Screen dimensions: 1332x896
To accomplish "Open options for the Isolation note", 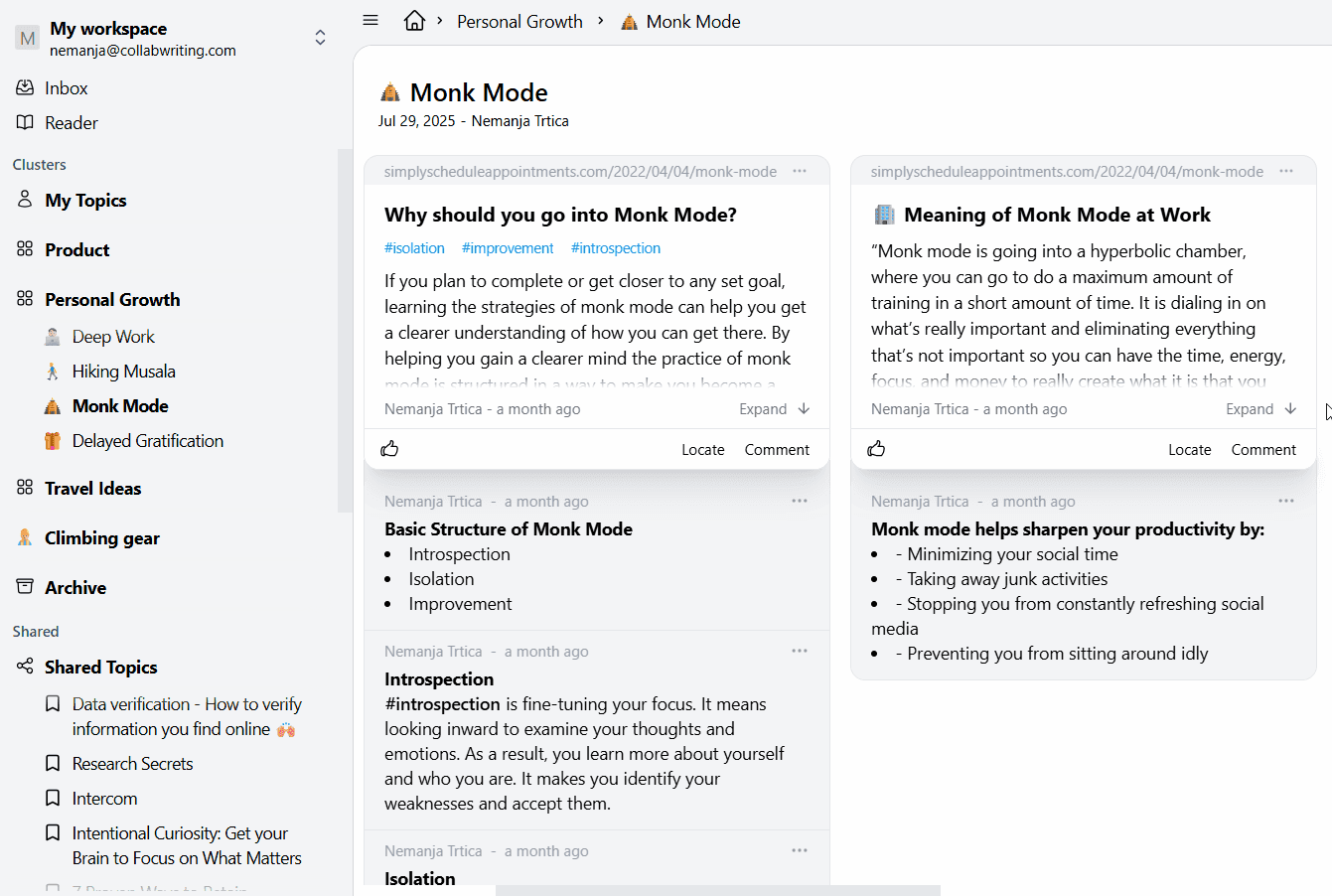I will click(x=800, y=850).
